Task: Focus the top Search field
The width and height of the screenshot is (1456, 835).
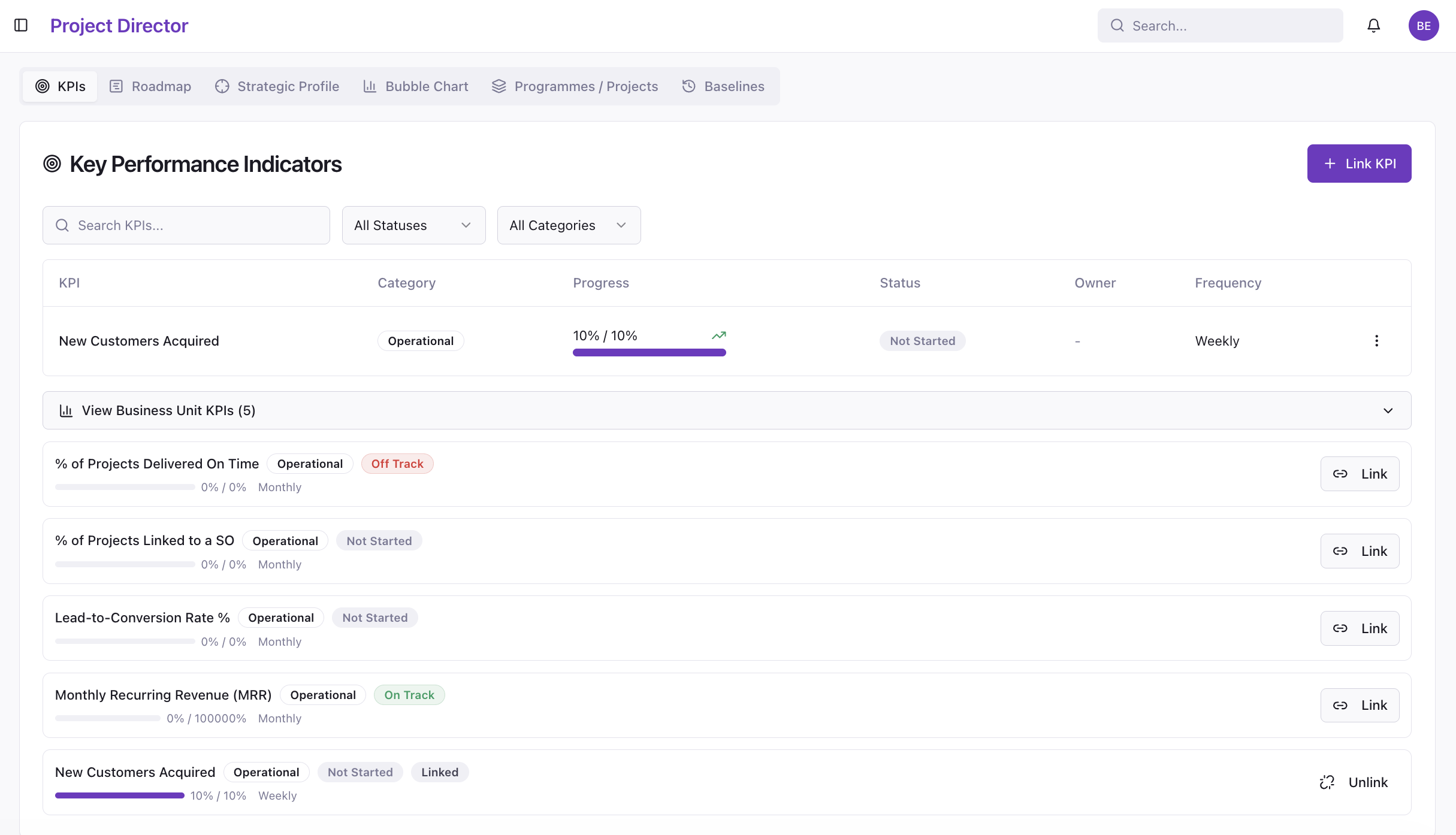Action: point(1220,26)
